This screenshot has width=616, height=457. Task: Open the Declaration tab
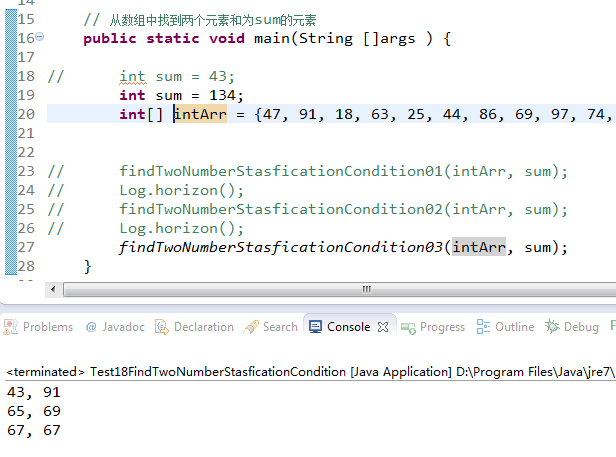tap(194, 327)
